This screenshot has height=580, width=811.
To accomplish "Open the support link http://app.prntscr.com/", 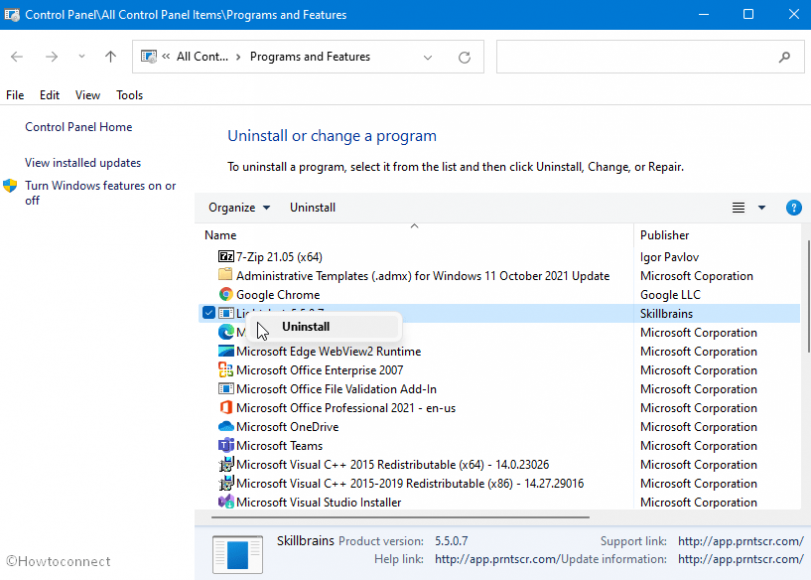I will pyautogui.click(x=740, y=540).
